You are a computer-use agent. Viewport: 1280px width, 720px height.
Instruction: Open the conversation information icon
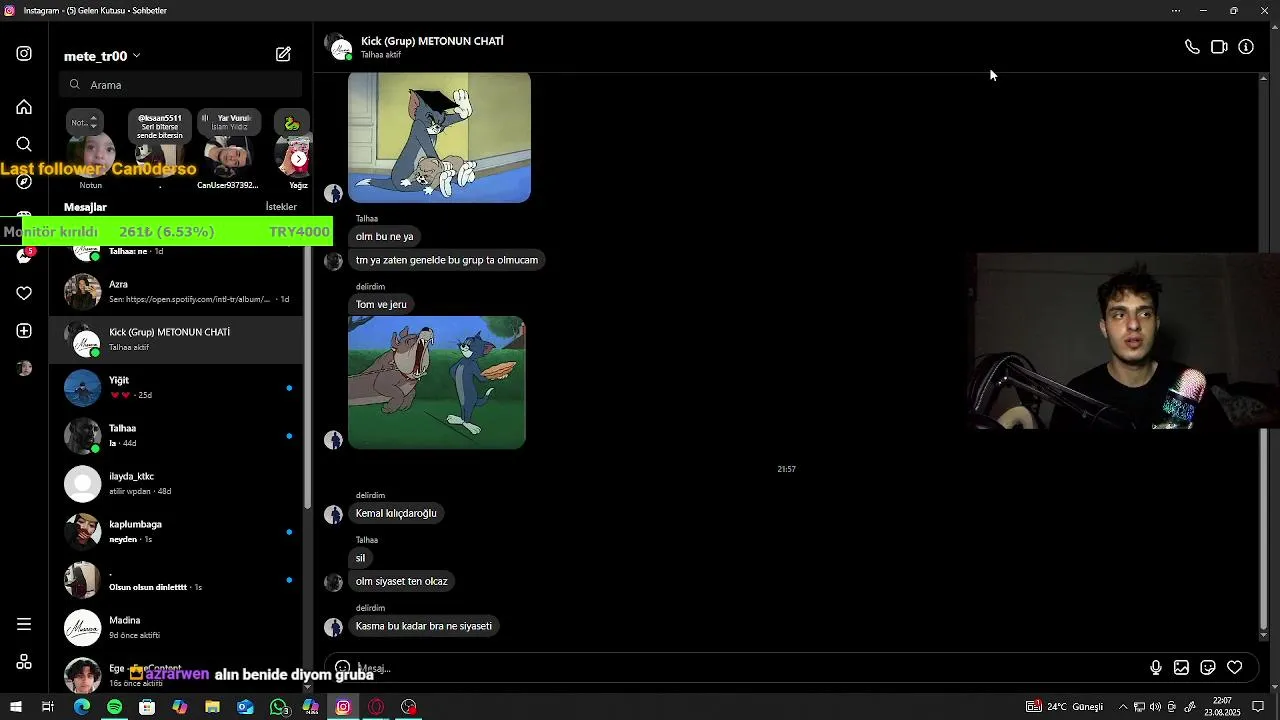(1246, 47)
